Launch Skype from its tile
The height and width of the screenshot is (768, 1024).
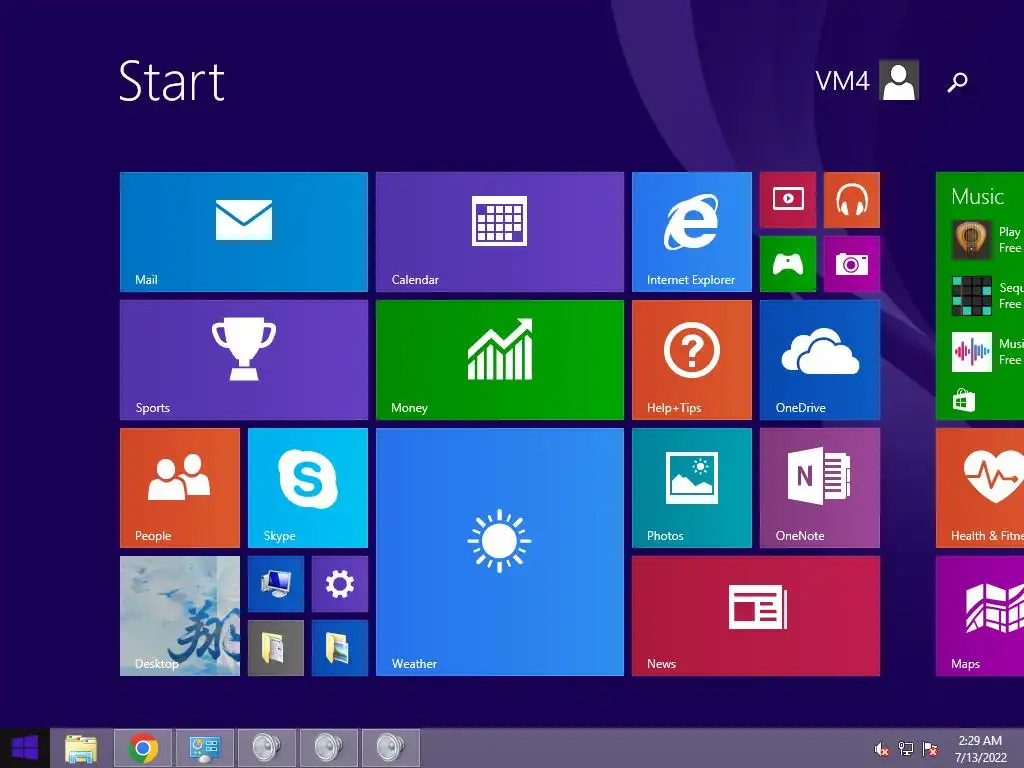tap(308, 488)
